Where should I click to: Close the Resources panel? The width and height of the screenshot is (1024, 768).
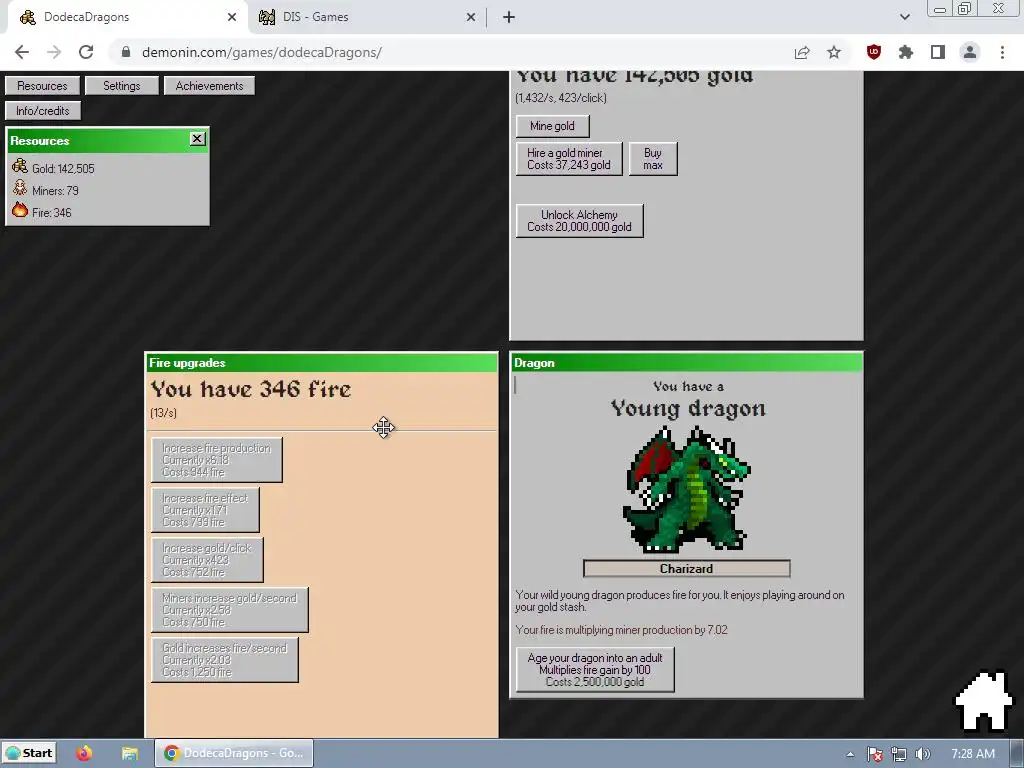[x=197, y=138]
